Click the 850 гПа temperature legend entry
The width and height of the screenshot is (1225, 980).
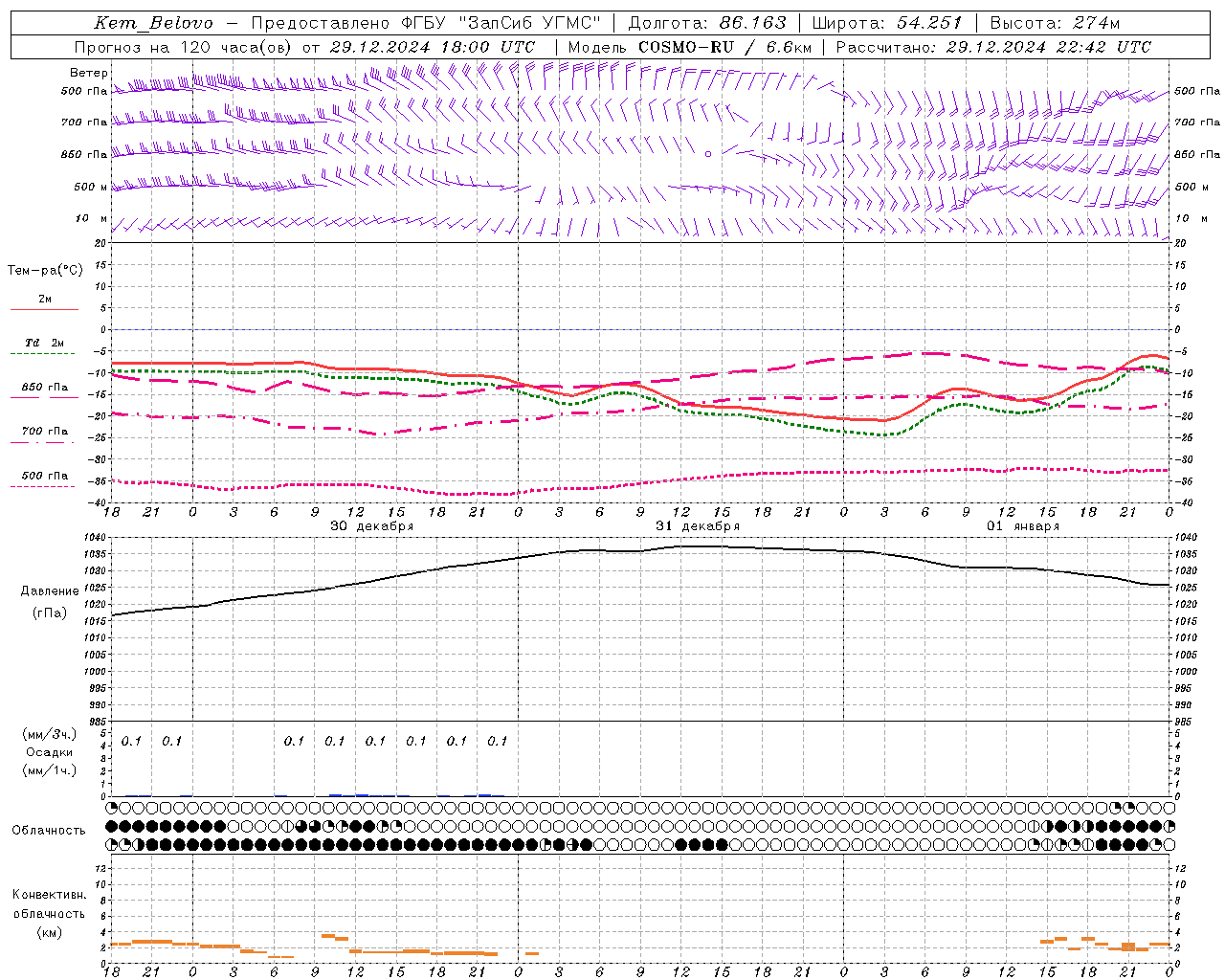tap(45, 388)
